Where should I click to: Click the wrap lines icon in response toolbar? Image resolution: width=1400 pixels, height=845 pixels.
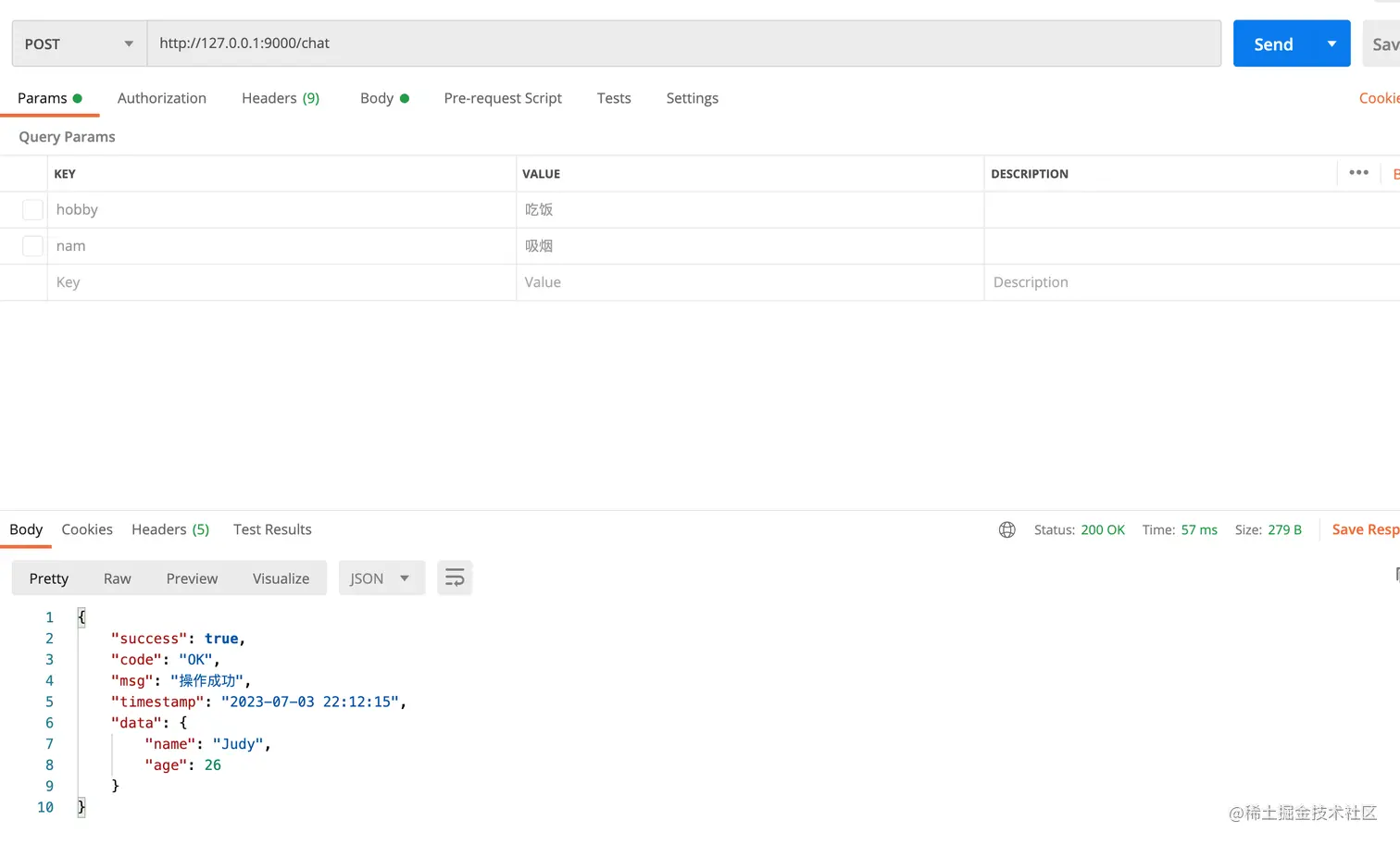(455, 578)
